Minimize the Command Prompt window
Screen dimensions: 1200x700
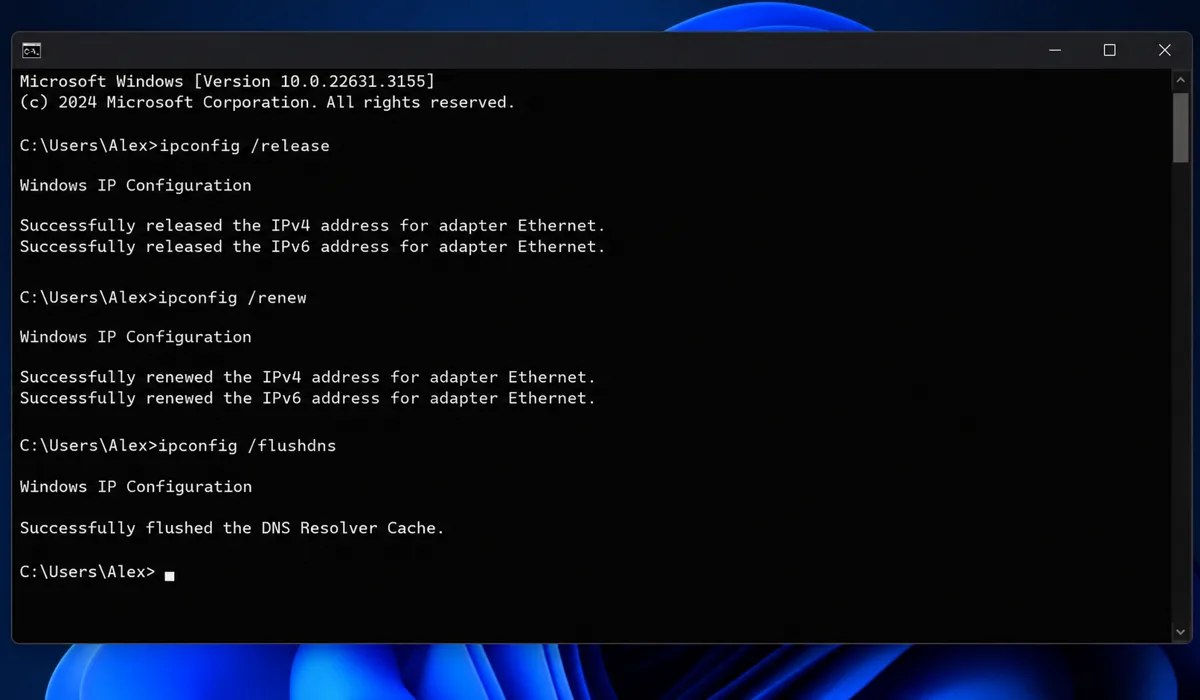point(1055,50)
